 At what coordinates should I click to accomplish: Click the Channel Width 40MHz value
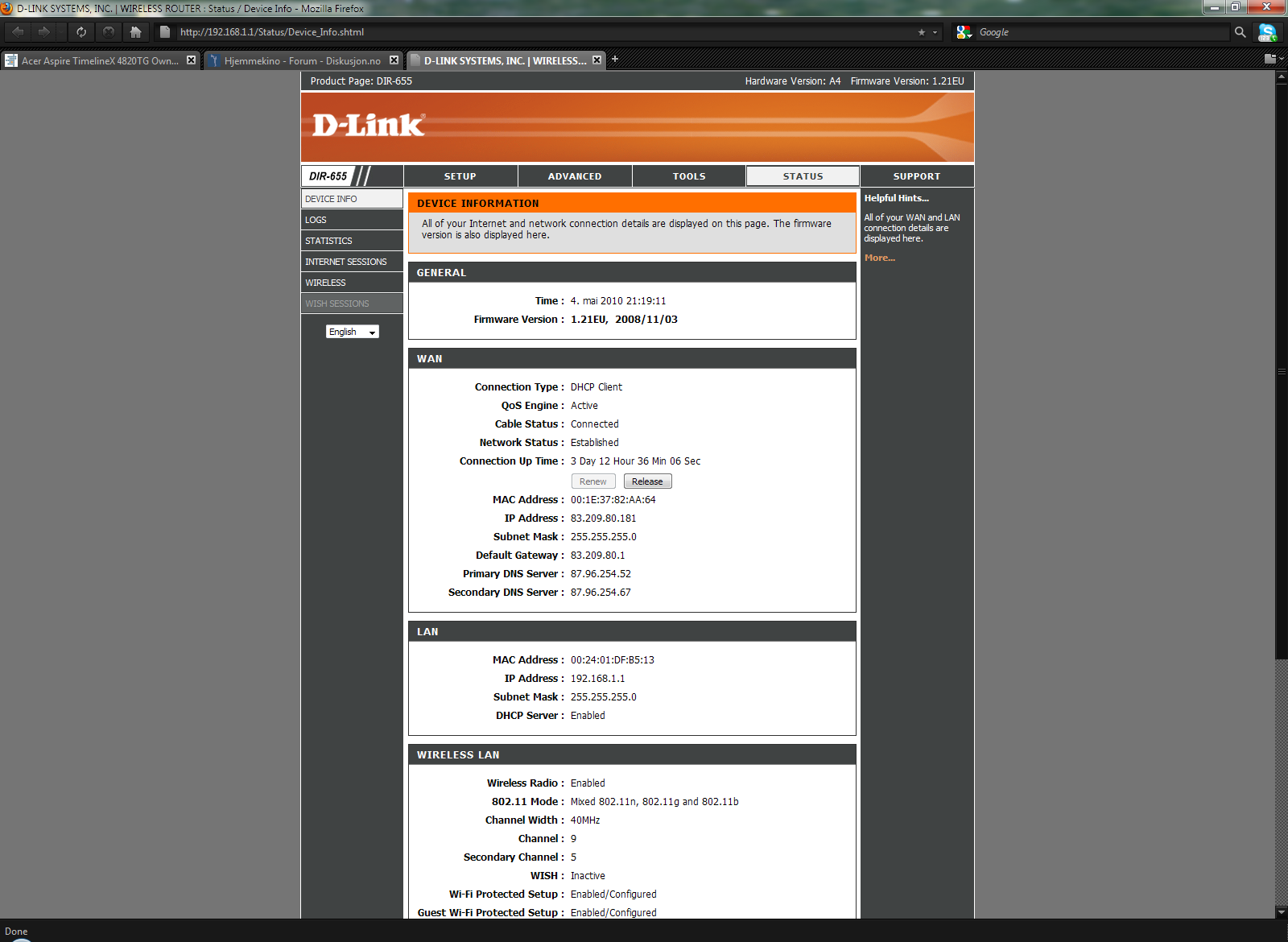coord(585,820)
